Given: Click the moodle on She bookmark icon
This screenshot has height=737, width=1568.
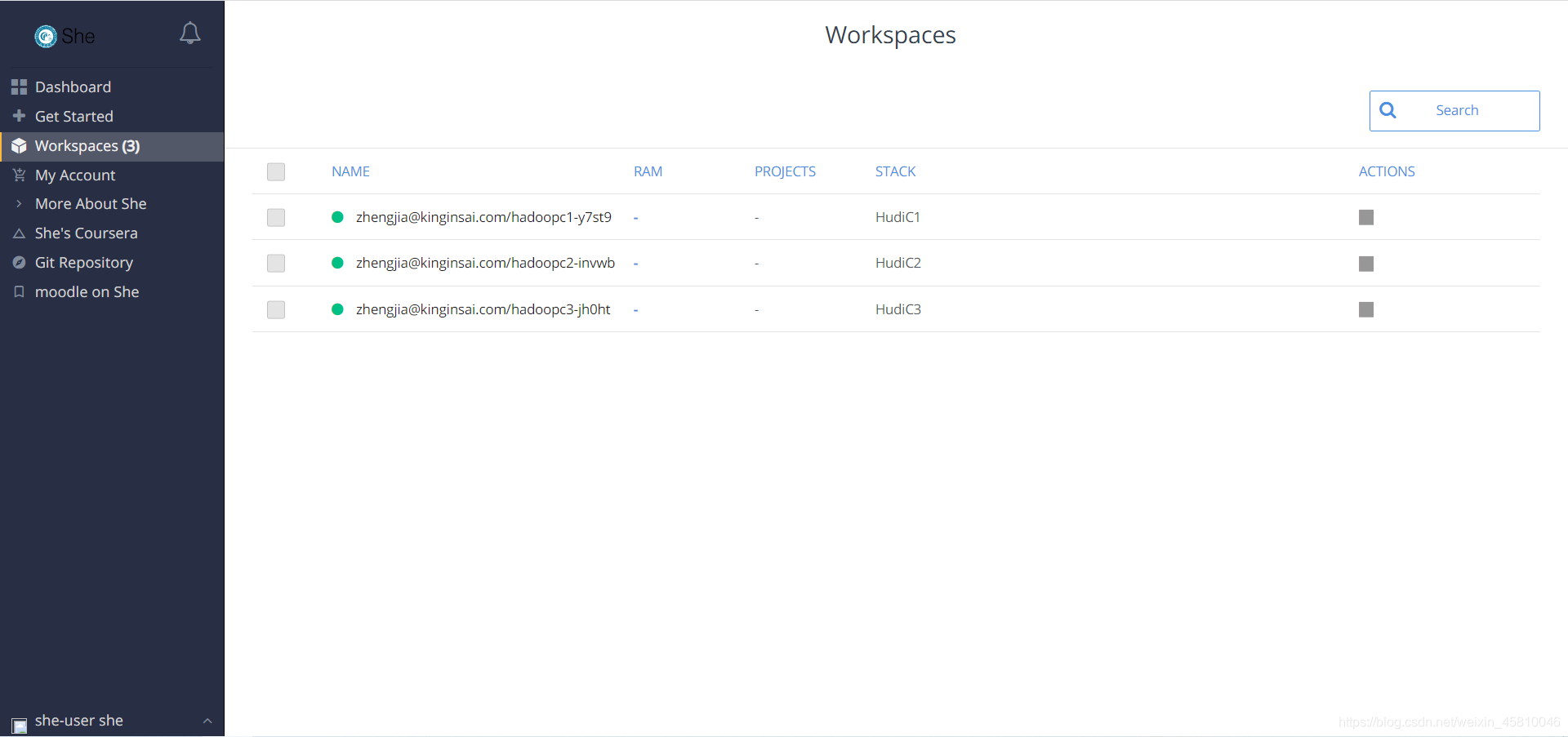Looking at the screenshot, I should (x=19, y=291).
